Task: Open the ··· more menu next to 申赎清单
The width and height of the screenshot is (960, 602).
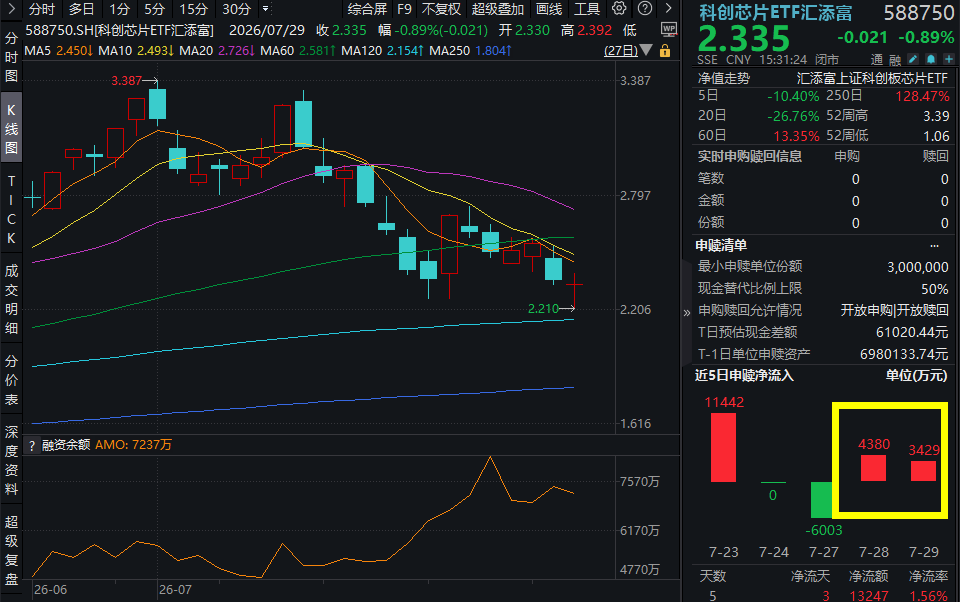Action: (934, 246)
